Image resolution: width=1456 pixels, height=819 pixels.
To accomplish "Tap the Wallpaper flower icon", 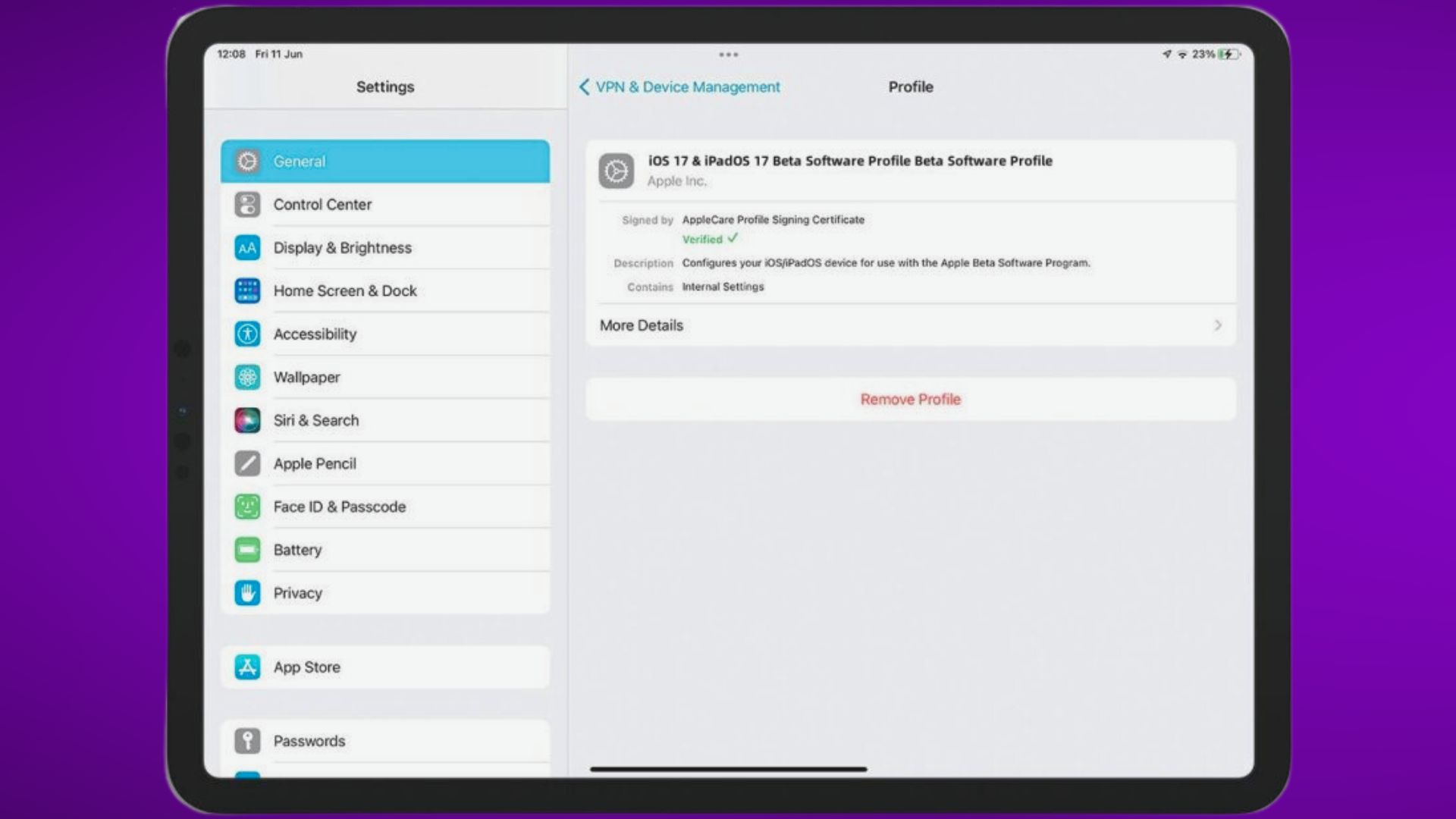I will (247, 377).
